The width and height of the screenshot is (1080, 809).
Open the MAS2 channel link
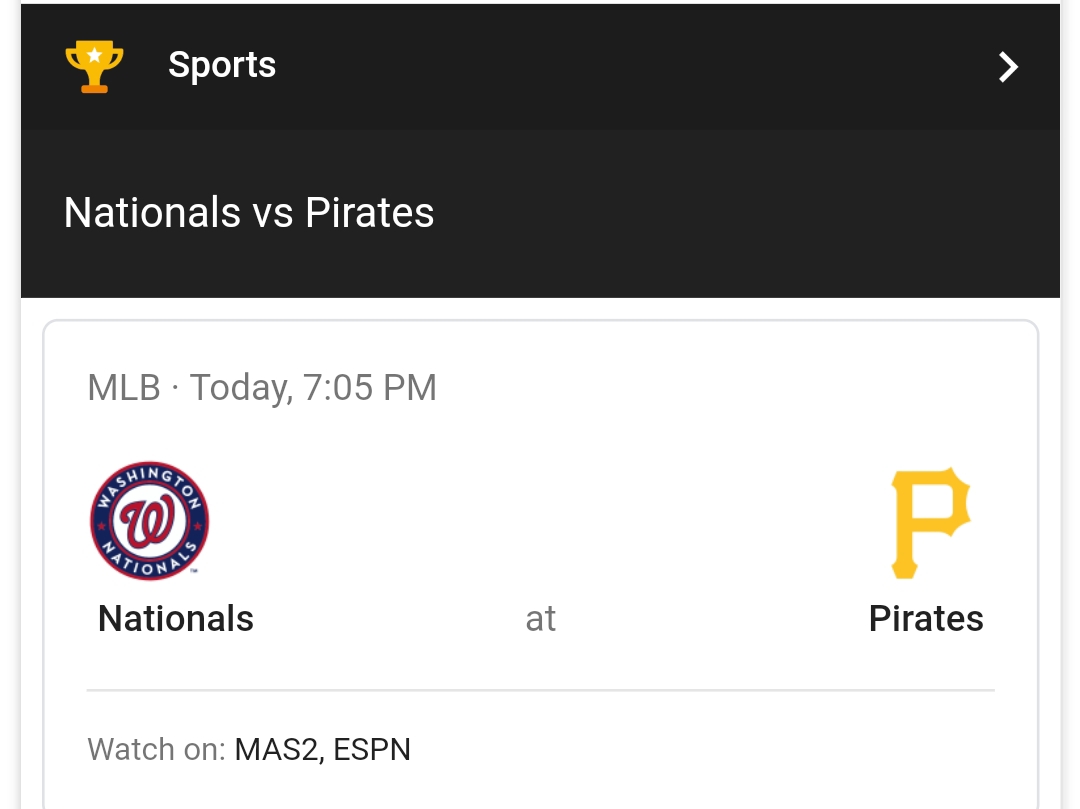point(276,749)
